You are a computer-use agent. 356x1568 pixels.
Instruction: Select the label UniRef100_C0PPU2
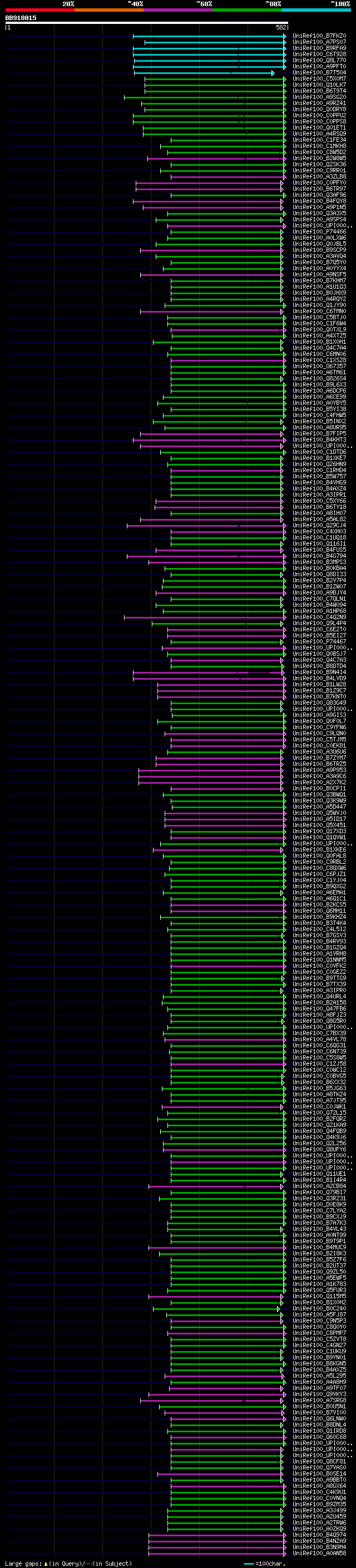point(319,115)
